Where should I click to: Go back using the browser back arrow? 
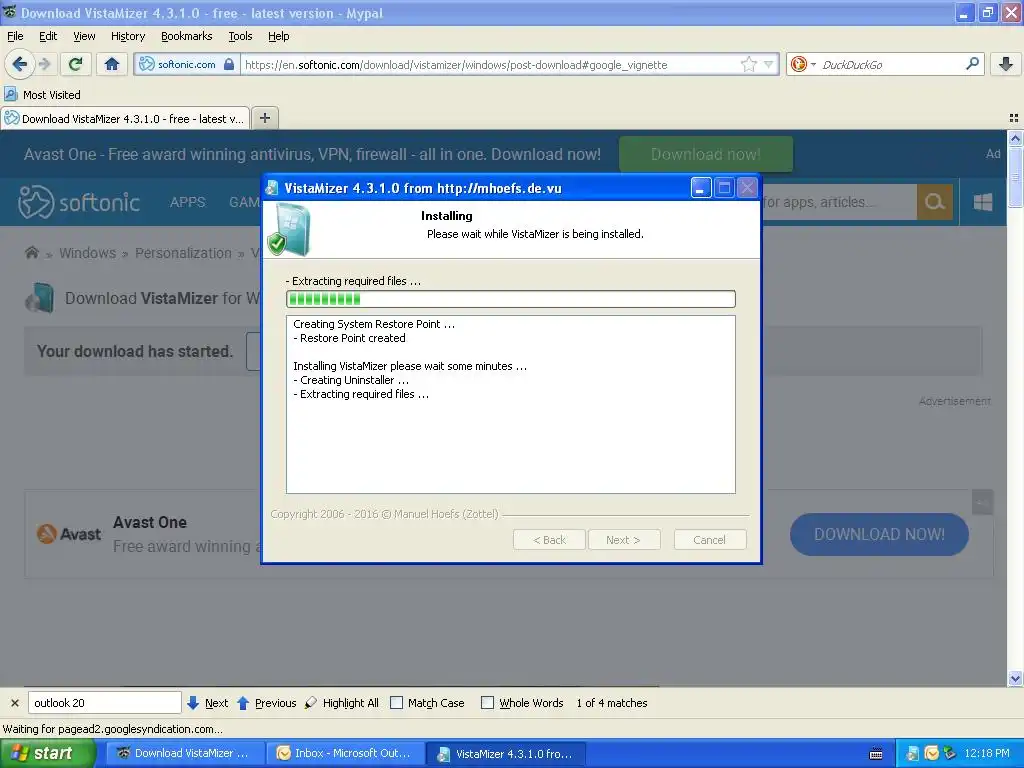tap(19, 64)
